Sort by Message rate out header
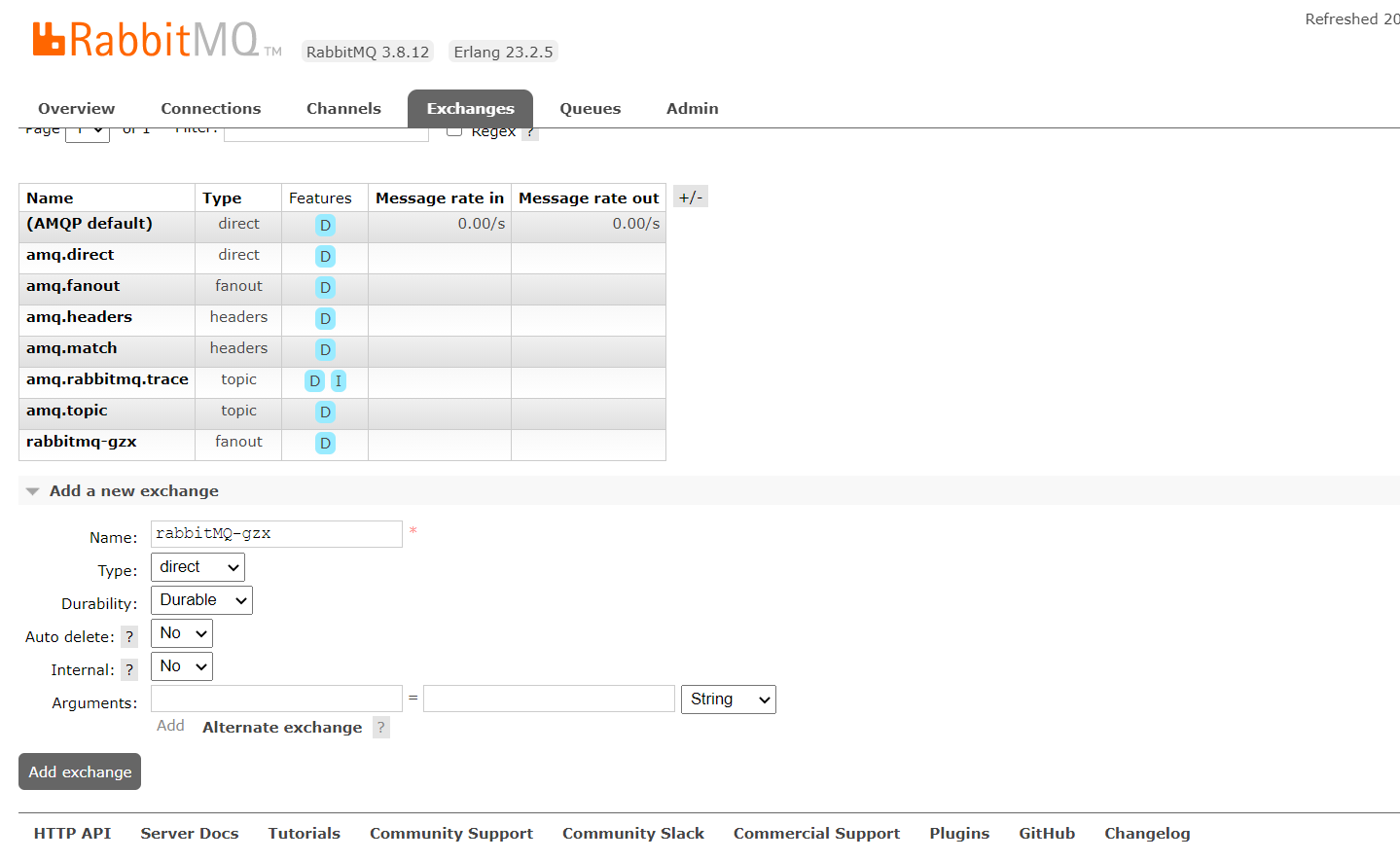Image resolution: width=1400 pixels, height=861 pixels. 589,198
